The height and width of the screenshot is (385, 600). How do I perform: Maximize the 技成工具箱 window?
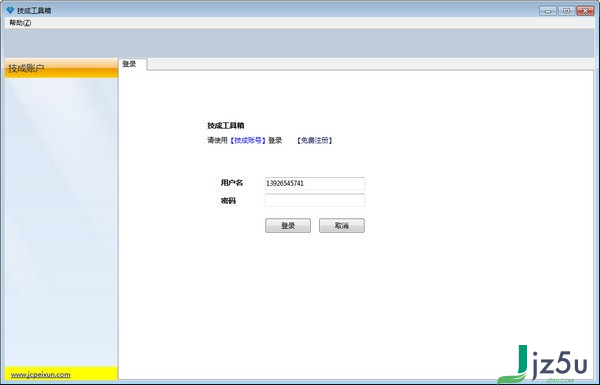tap(566, 11)
